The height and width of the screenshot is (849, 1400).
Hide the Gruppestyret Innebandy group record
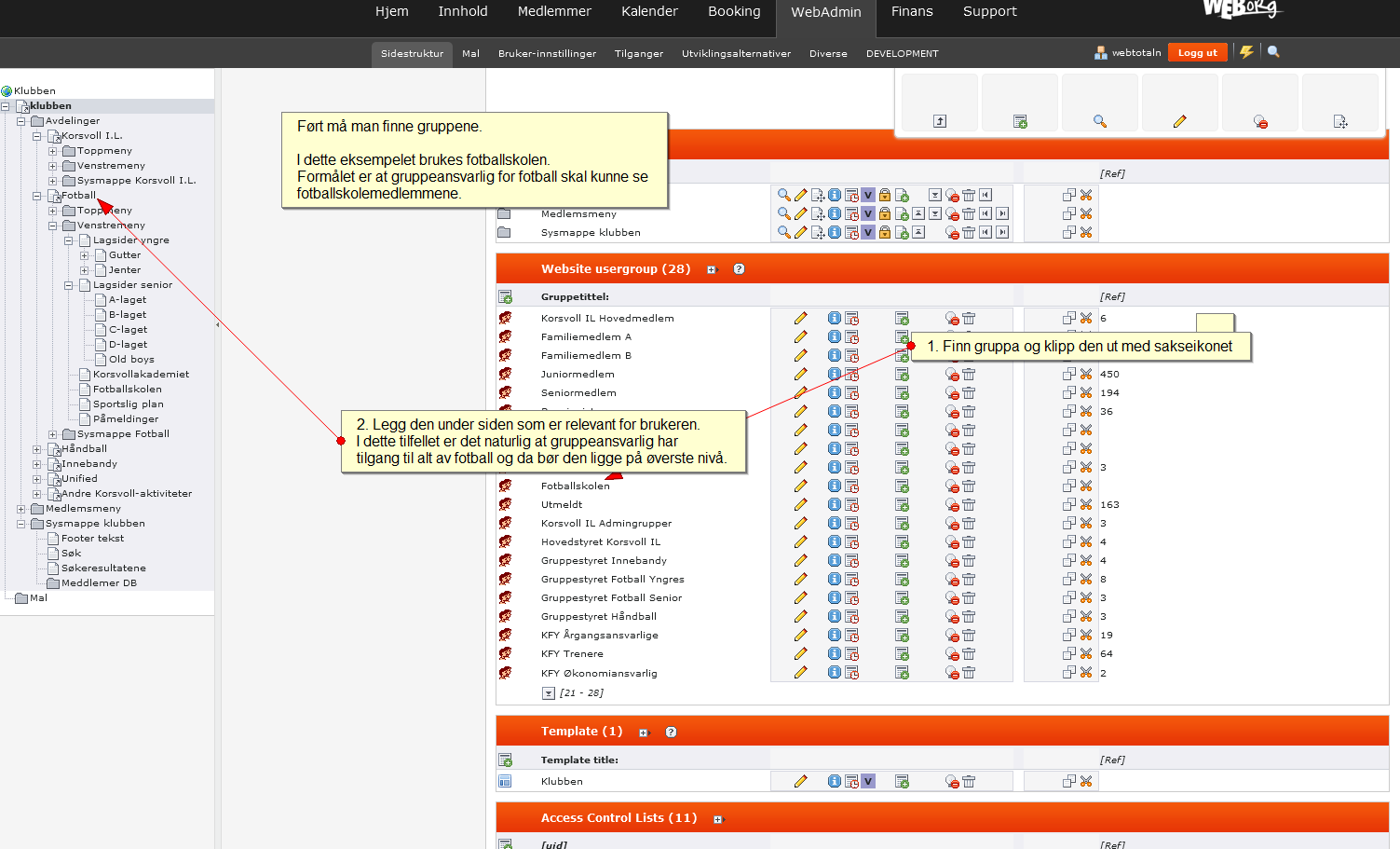click(952, 560)
